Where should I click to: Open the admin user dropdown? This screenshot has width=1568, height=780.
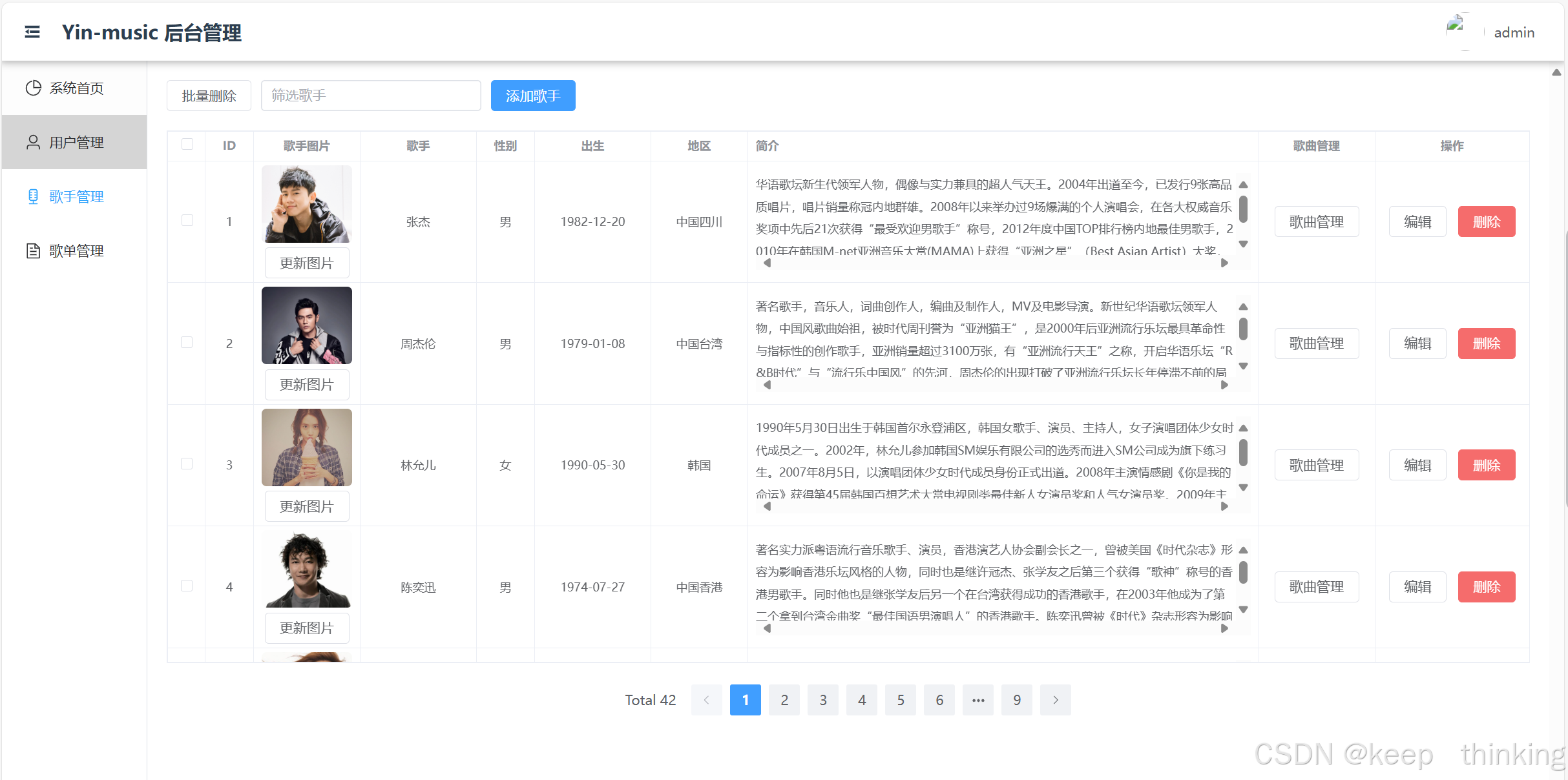(1514, 32)
